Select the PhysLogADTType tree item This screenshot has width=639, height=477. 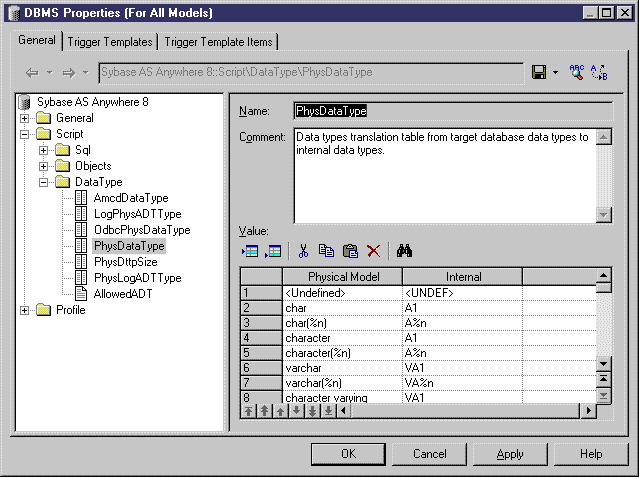(x=137, y=278)
